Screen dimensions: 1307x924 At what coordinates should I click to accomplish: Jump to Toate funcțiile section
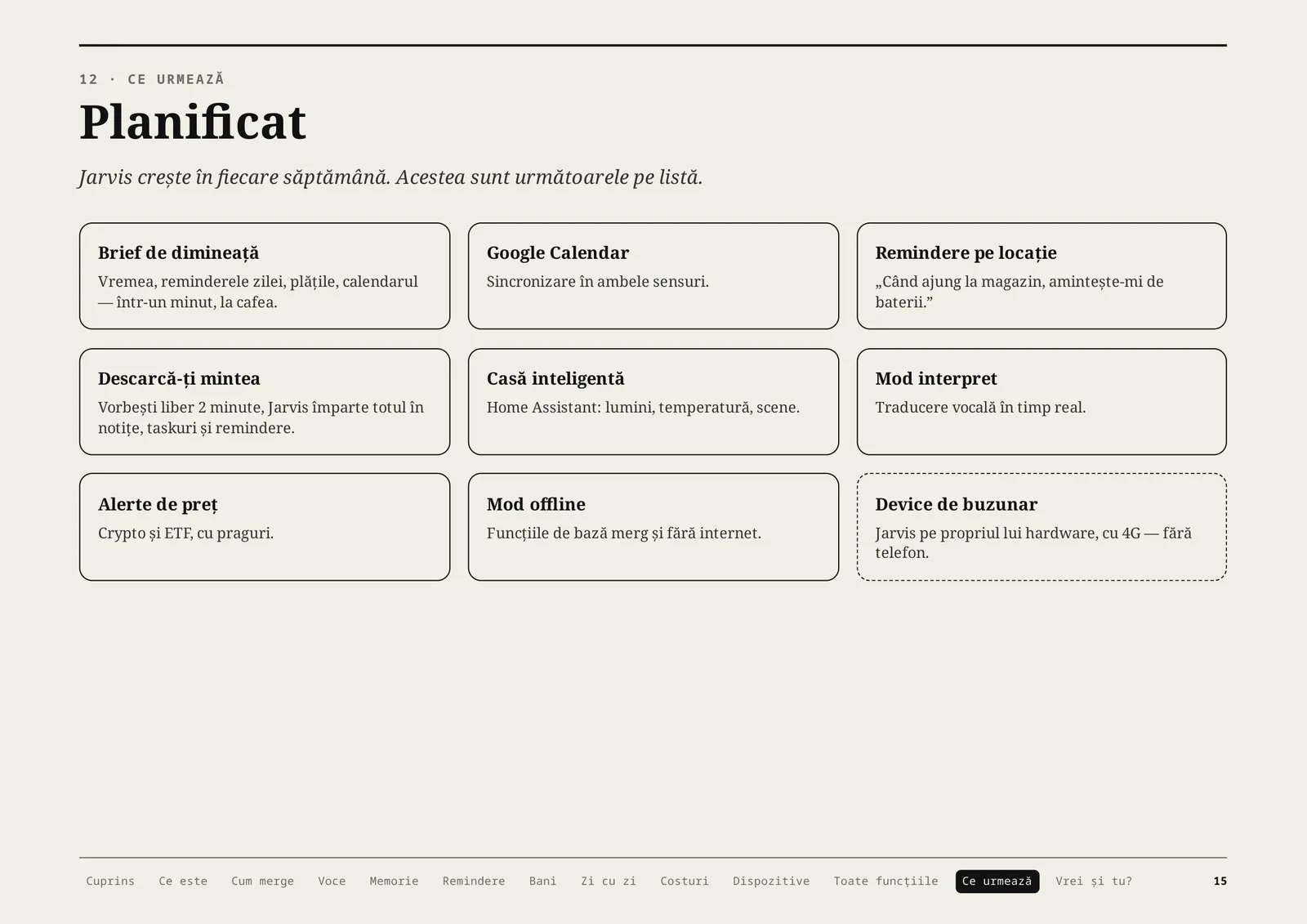tap(885, 881)
